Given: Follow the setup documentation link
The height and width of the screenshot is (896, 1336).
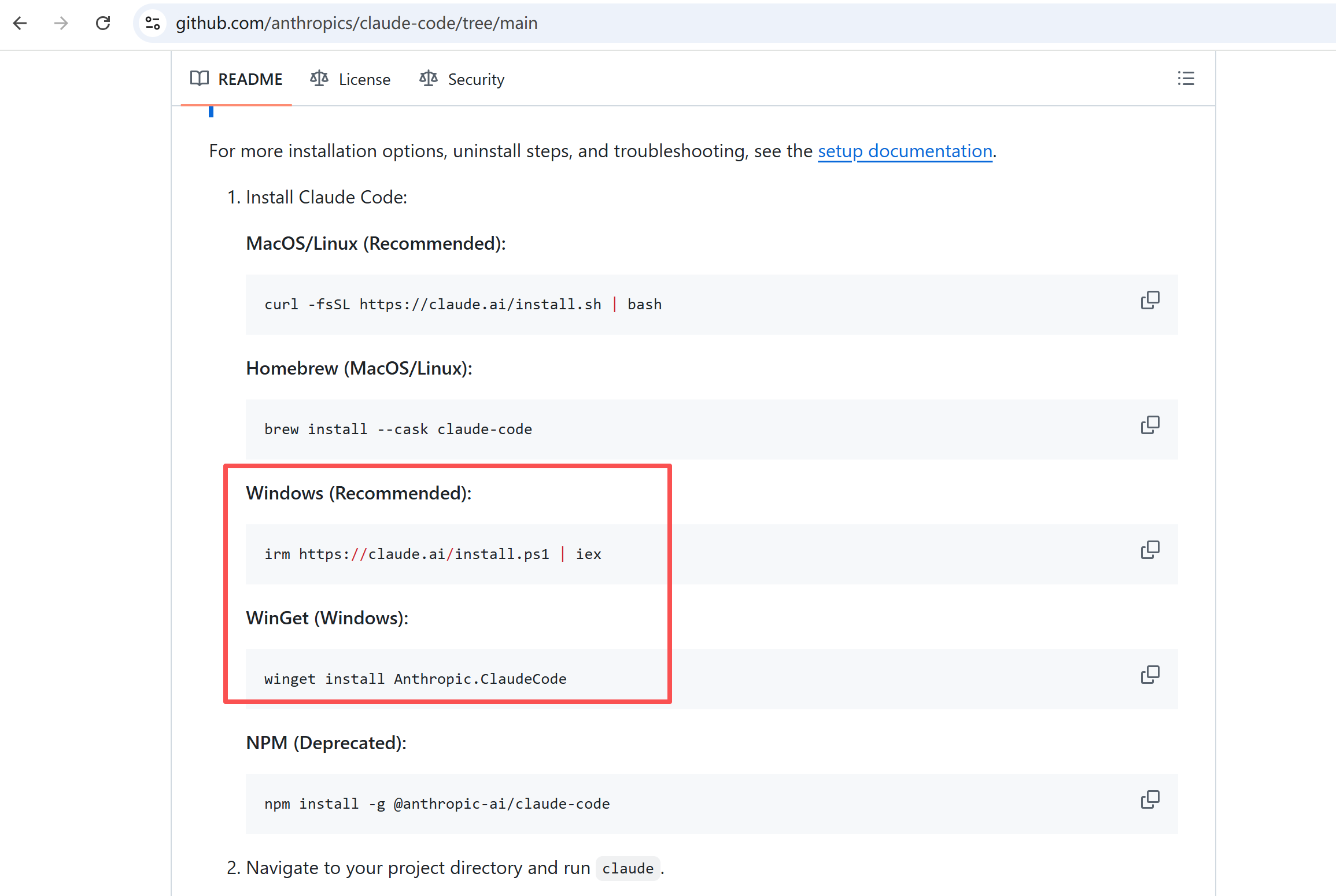Looking at the screenshot, I should (x=905, y=151).
